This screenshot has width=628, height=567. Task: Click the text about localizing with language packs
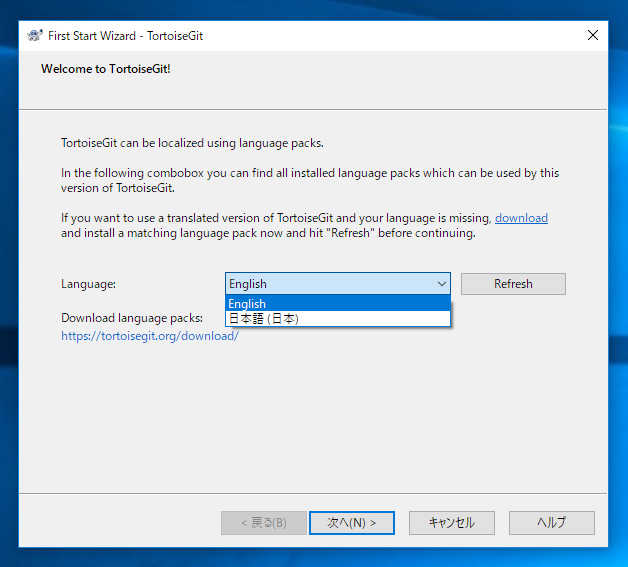pos(192,143)
